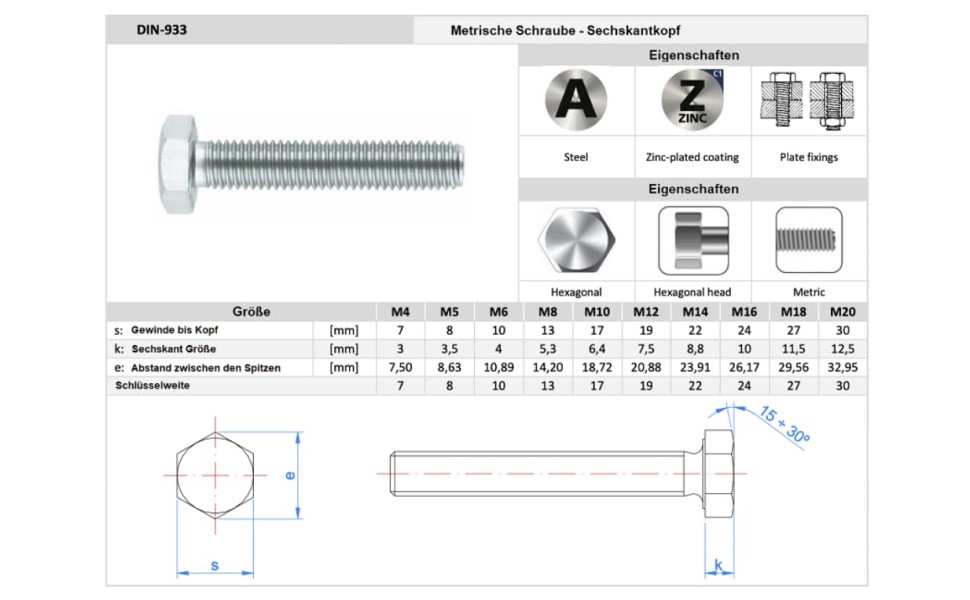Image resolution: width=970 pixels, height=600 pixels.
Task: Select the M4 size column header
Action: (400, 312)
